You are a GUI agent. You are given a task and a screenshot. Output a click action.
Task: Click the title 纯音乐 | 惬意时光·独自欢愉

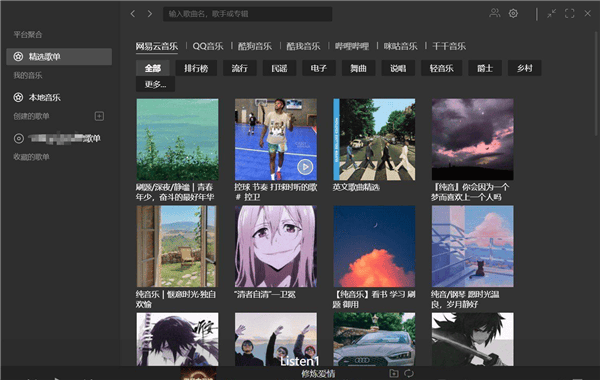176,299
